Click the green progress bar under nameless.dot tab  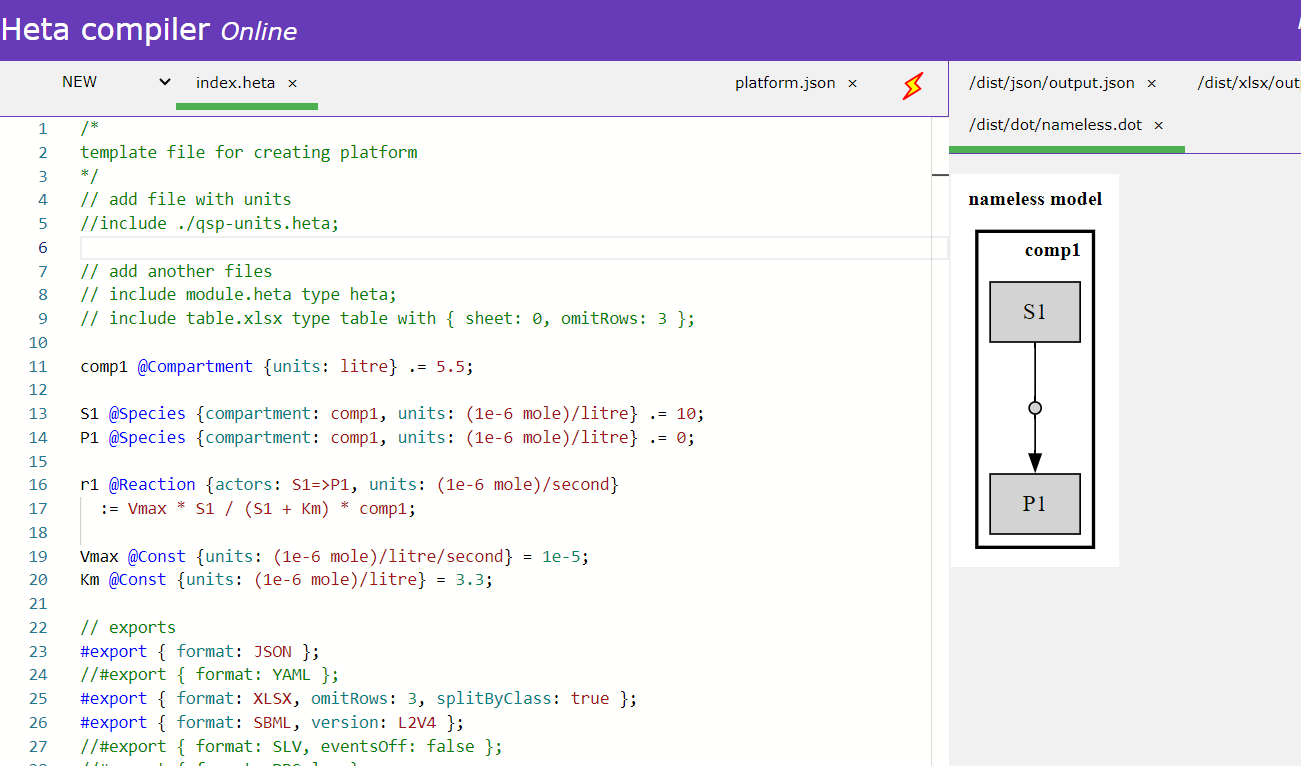1065,146
